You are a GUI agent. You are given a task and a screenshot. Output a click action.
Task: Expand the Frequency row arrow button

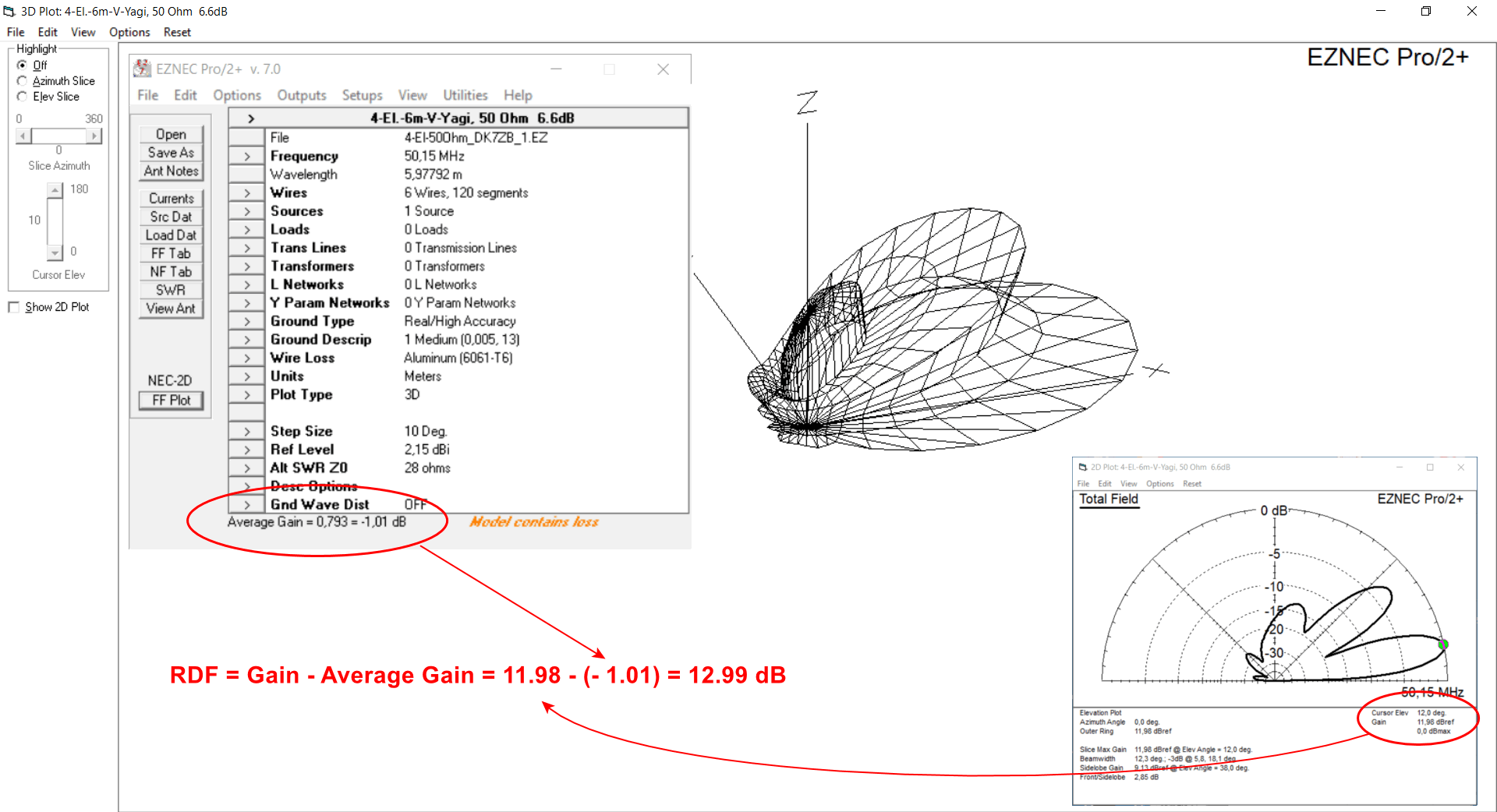click(246, 156)
